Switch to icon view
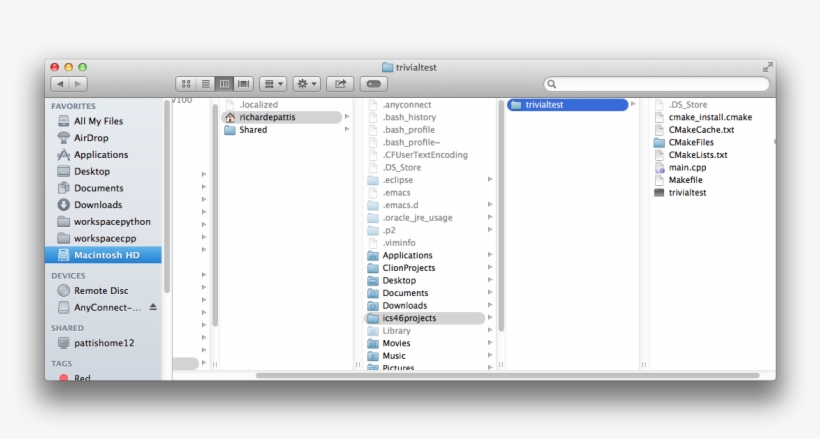This screenshot has height=439, width=820. [x=186, y=84]
